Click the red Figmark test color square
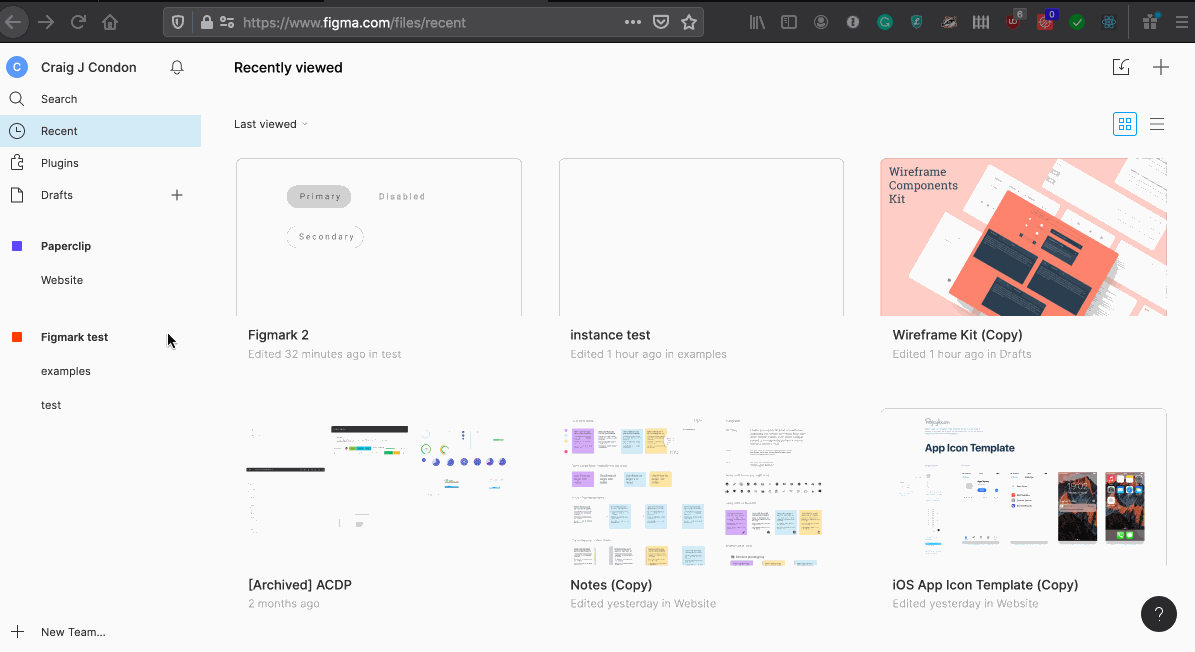The image size is (1195, 652). click(17, 337)
